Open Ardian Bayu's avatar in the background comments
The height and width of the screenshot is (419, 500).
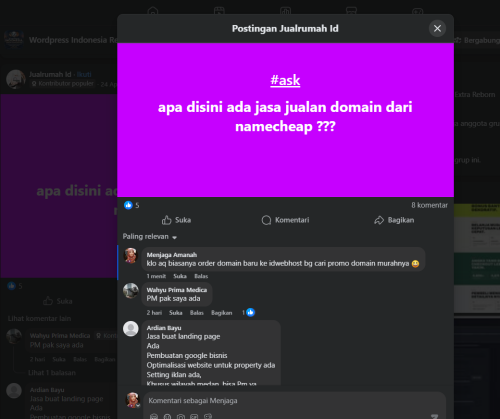(x=14, y=391)
